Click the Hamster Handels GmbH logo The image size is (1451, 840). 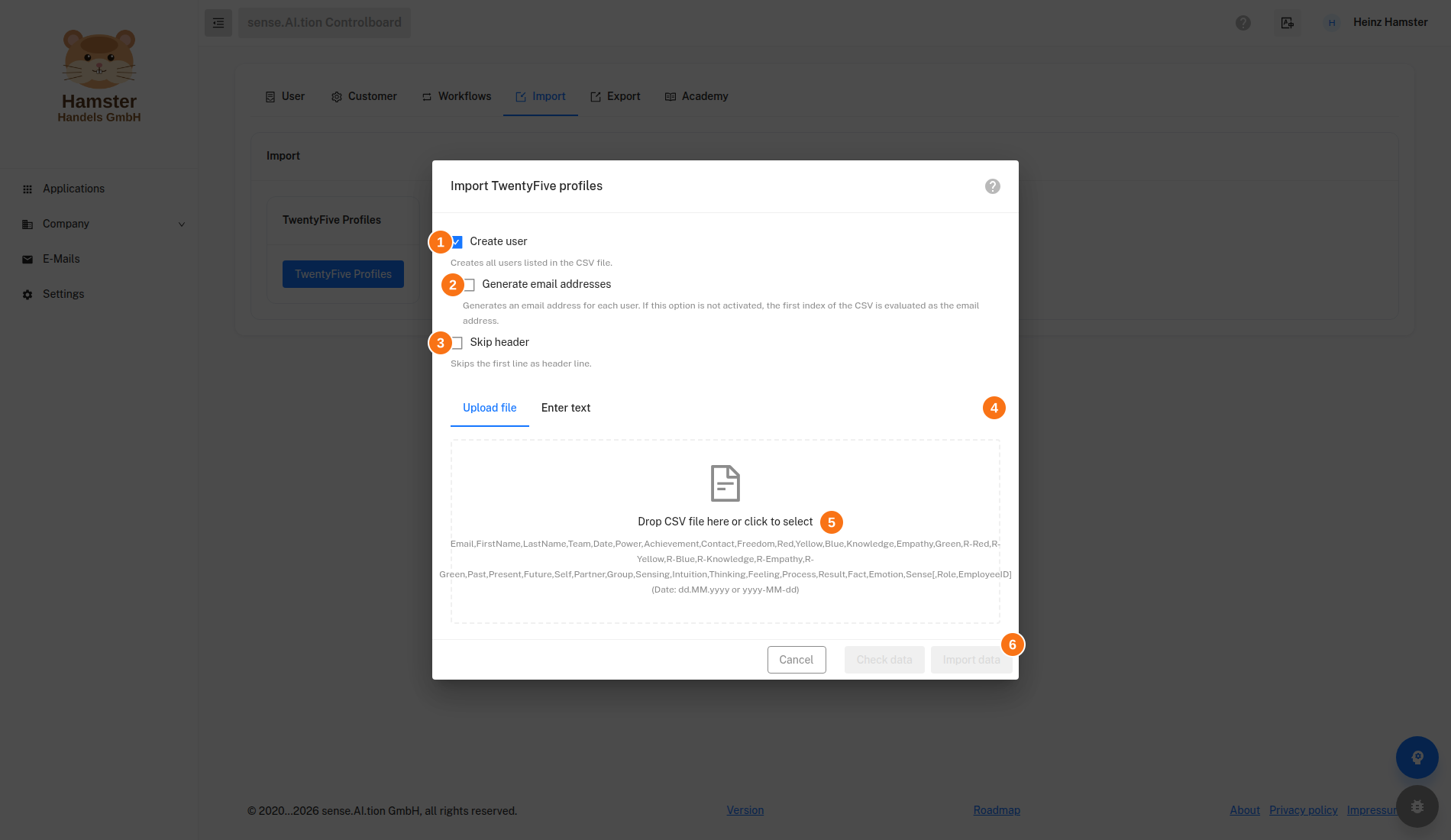tap(99, 76)
